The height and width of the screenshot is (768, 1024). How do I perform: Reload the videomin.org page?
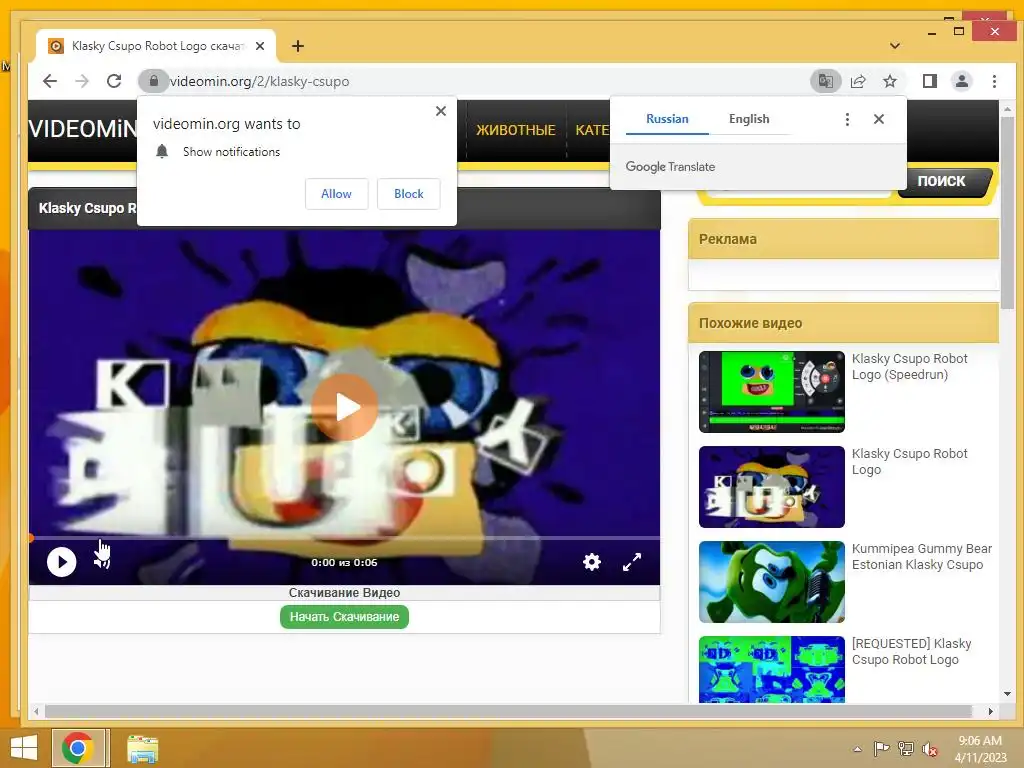[114, 81]
